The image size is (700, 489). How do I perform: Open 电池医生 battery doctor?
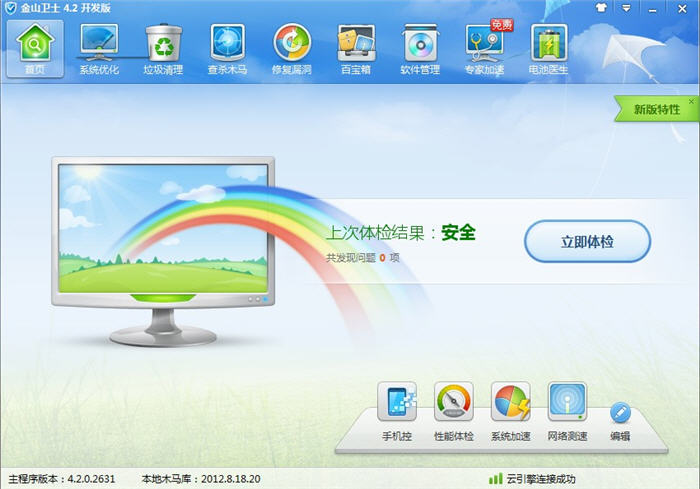[x=549, y=49]
